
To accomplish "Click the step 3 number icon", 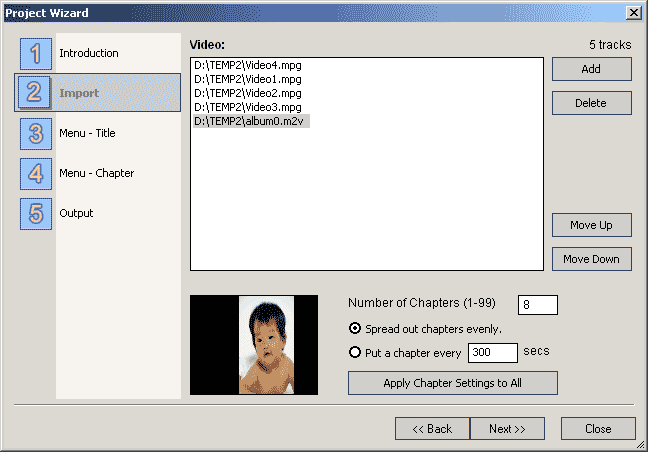I will pyautogui.click(x=36, y=134).
